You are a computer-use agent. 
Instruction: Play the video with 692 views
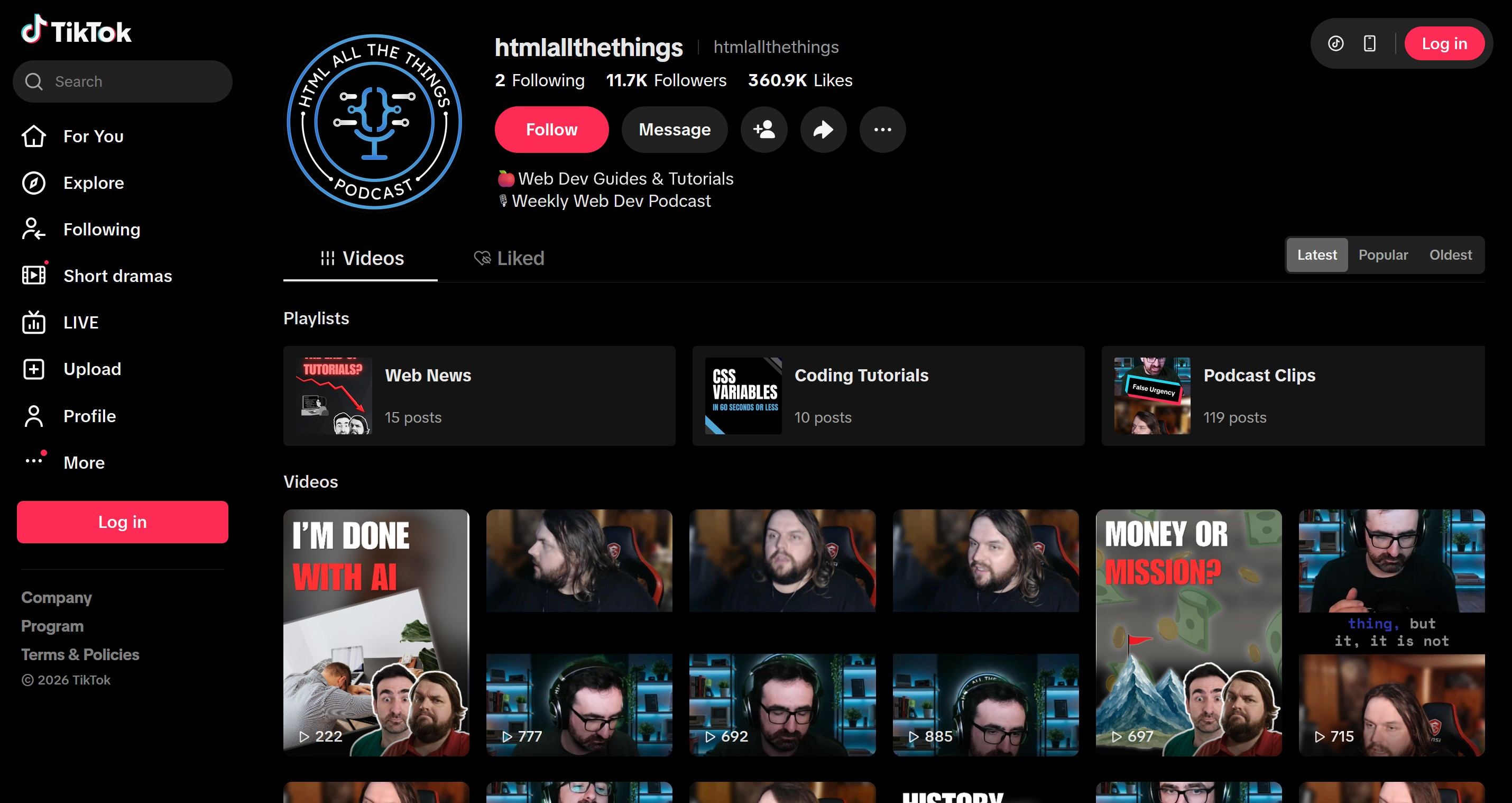click(782, 633)
